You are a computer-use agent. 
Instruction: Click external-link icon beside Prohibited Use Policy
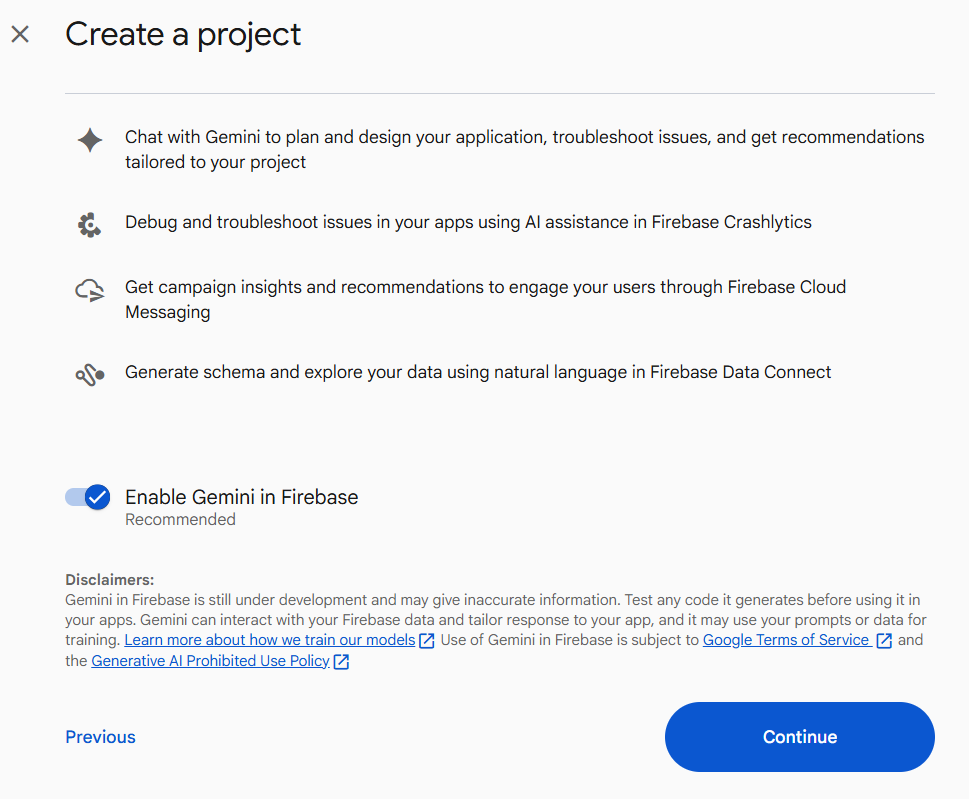point(341,662)
